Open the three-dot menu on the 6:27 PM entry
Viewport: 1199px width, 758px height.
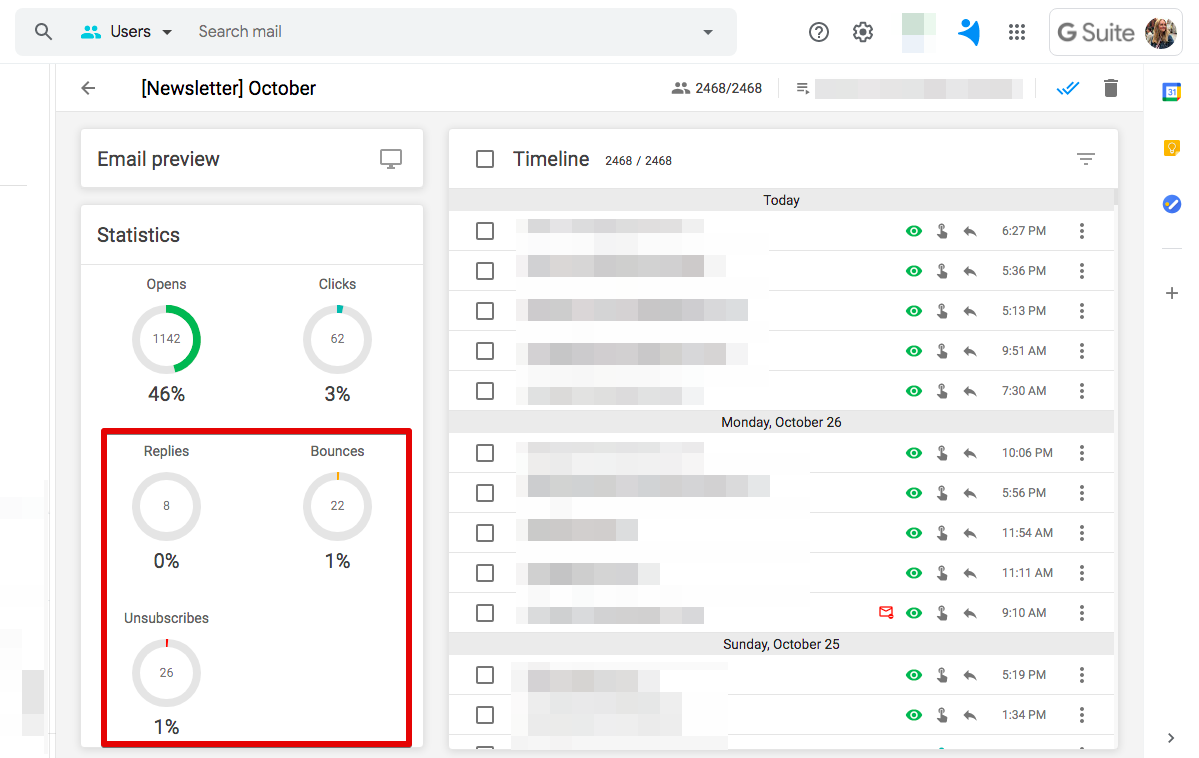pyautogui.click(x=1081, y=230)
